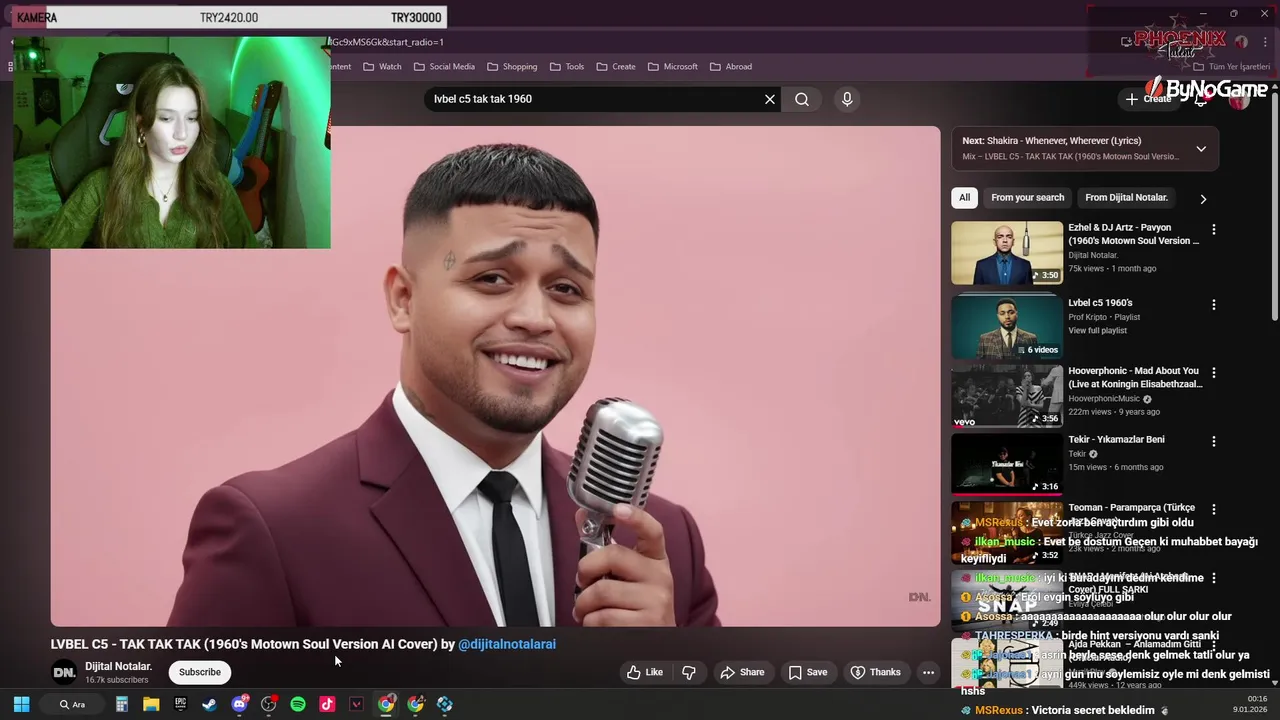Open the Ara taskbar search box
This screenshot has height=720, width=1280.
[72, 704]
